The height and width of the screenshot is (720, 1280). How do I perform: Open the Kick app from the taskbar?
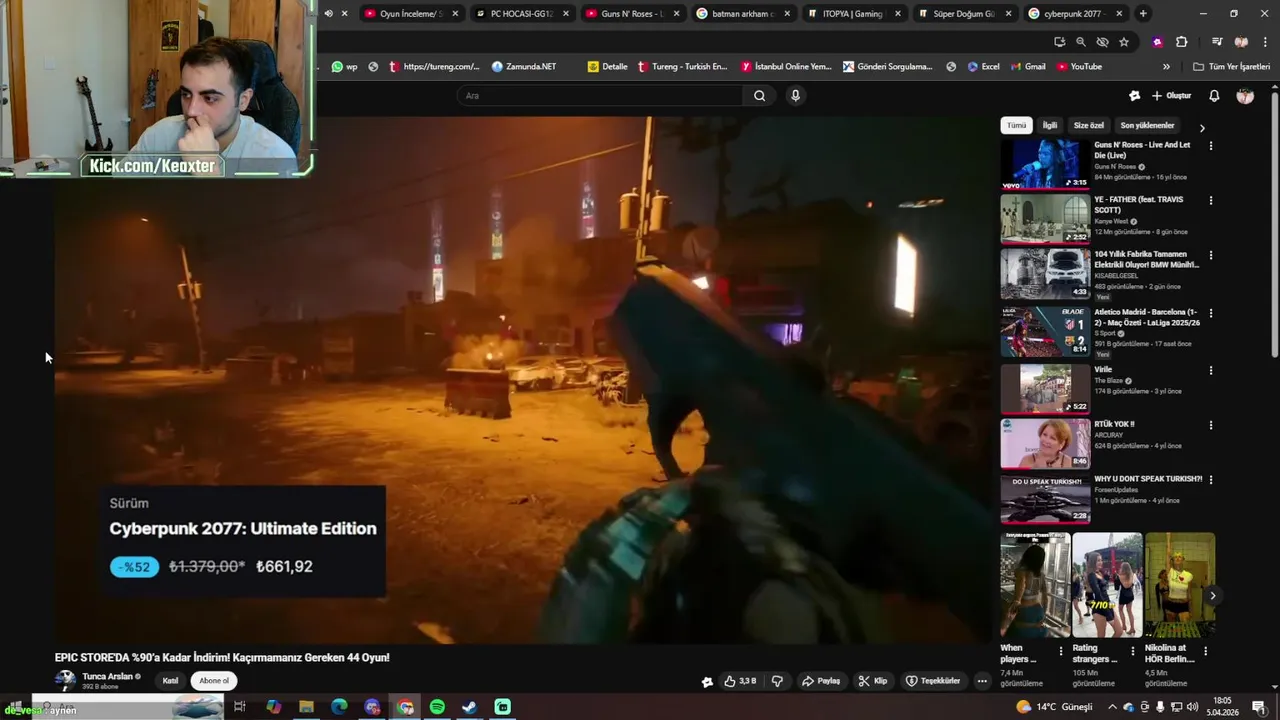pos(503,707)
